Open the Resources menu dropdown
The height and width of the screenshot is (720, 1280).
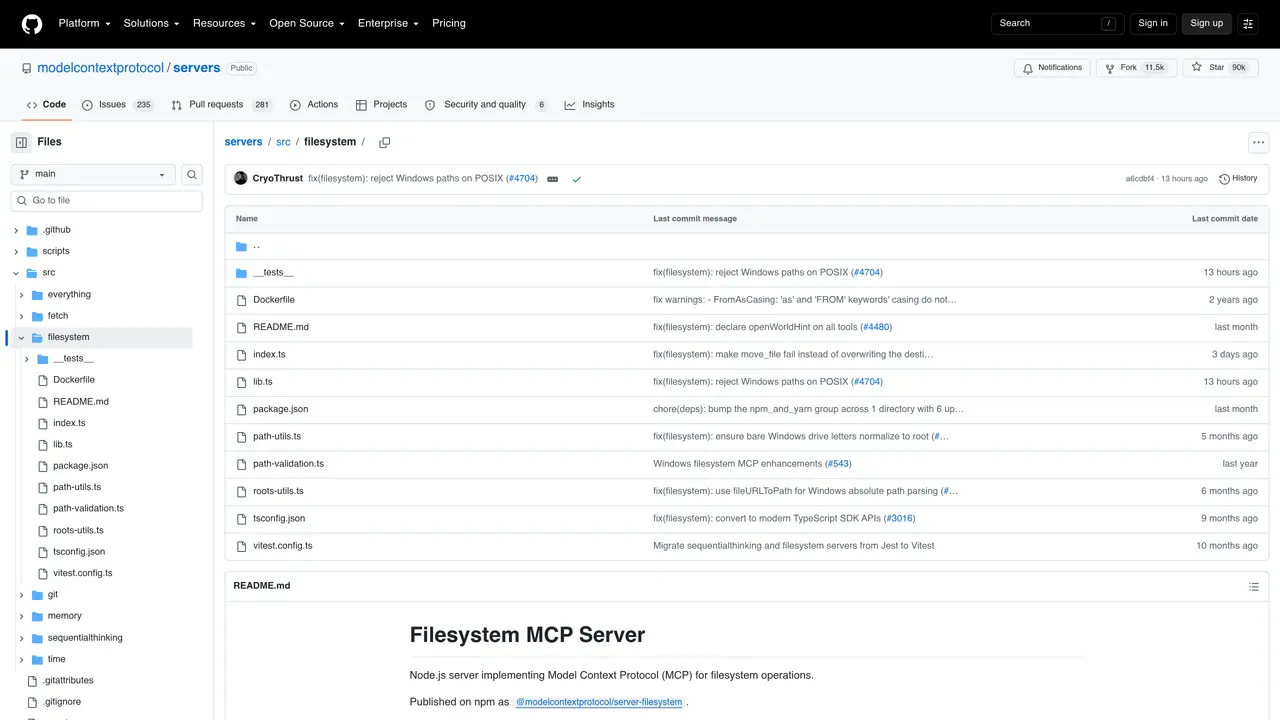click(224, 23)
